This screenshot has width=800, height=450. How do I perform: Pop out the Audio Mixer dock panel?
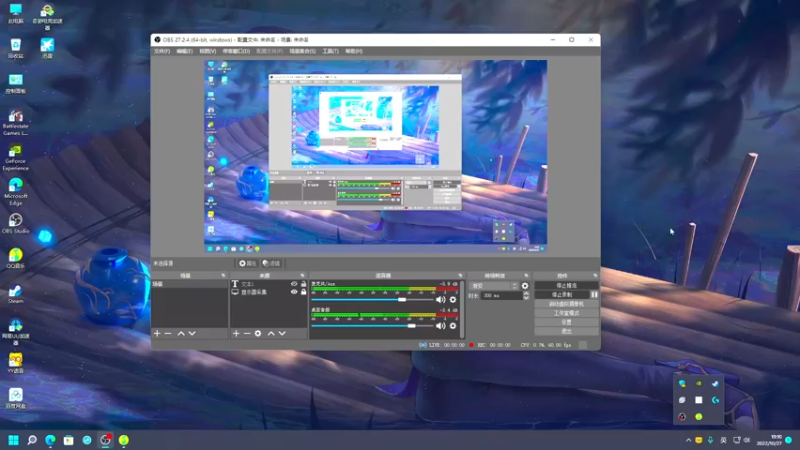coord(460,276)
